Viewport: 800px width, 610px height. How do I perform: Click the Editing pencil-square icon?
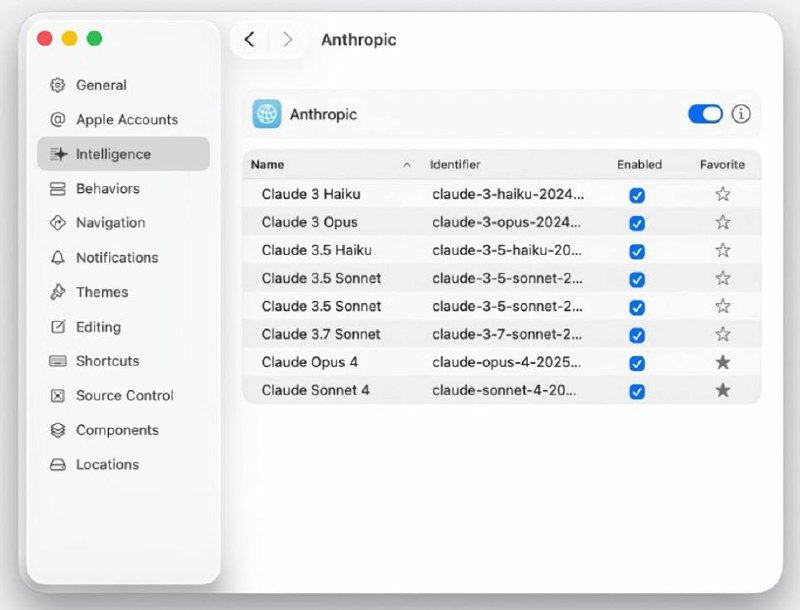coord(58,326)
